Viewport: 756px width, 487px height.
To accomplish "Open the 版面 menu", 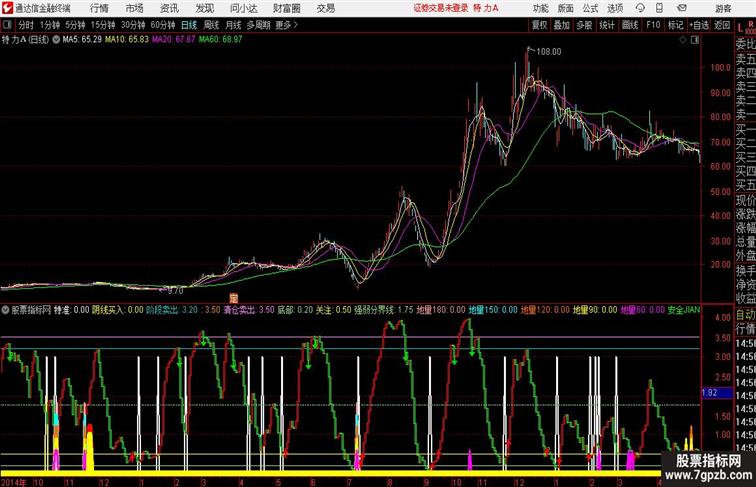I will pos(565,8).
